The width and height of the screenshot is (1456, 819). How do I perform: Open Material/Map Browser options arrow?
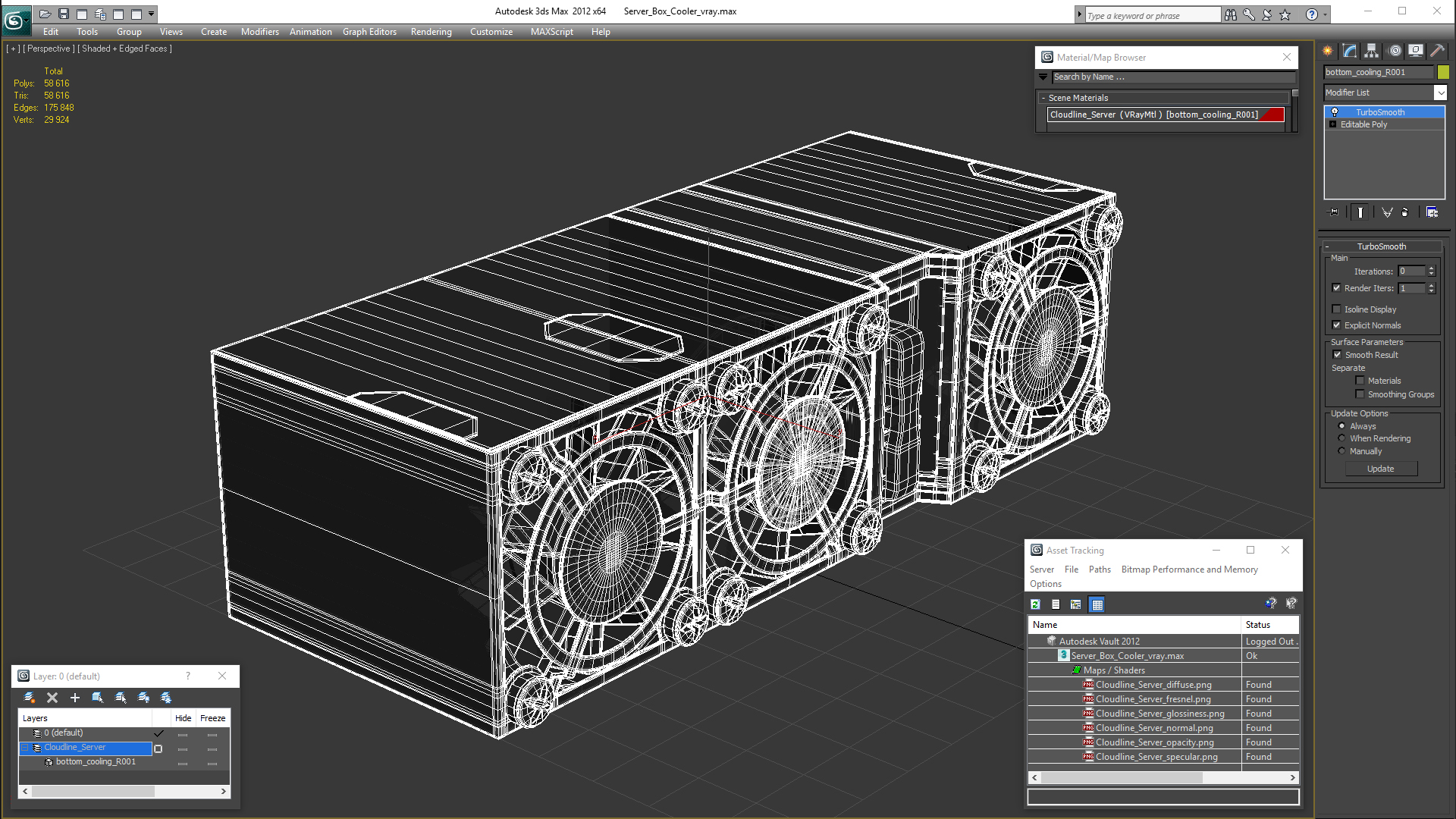[x=1043, y=77]
